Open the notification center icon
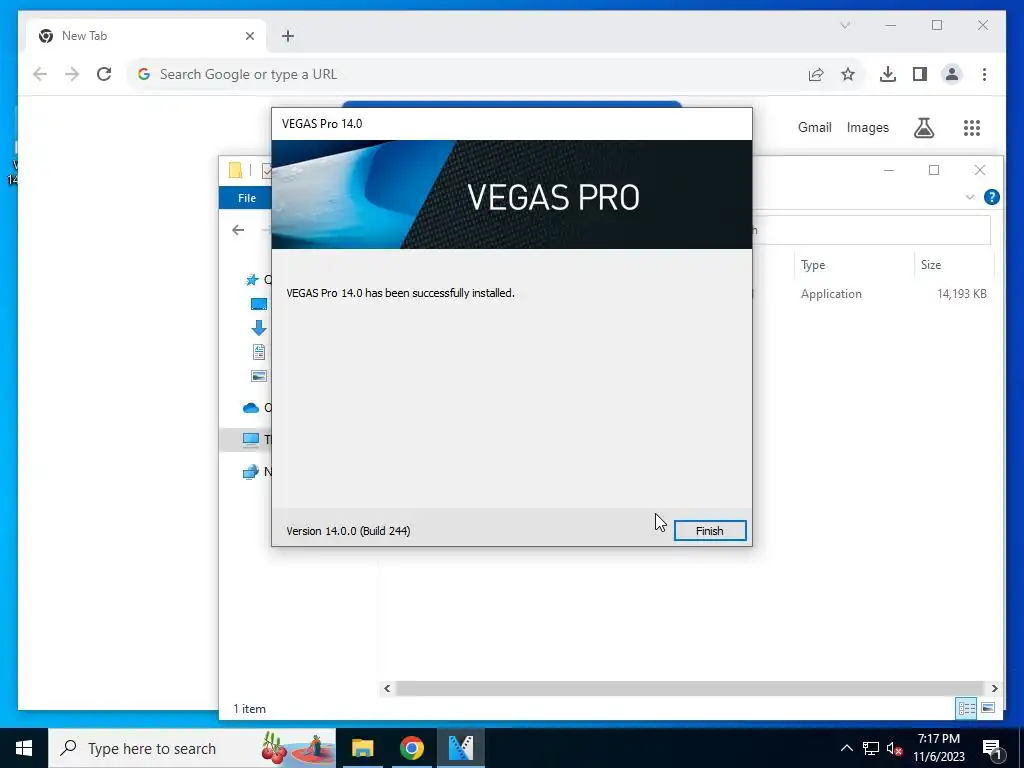Viewport: 1024px width, 768px height. [x=992, y=748]
